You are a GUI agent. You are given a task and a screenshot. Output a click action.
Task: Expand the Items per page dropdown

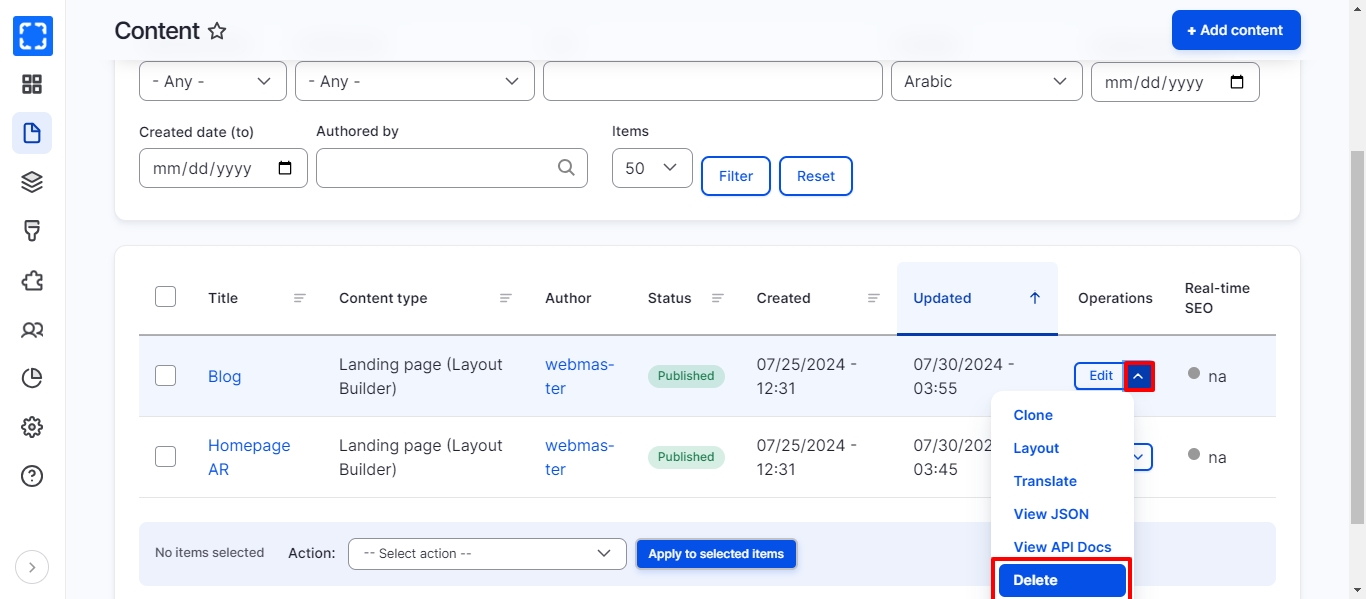click(652, 168)
